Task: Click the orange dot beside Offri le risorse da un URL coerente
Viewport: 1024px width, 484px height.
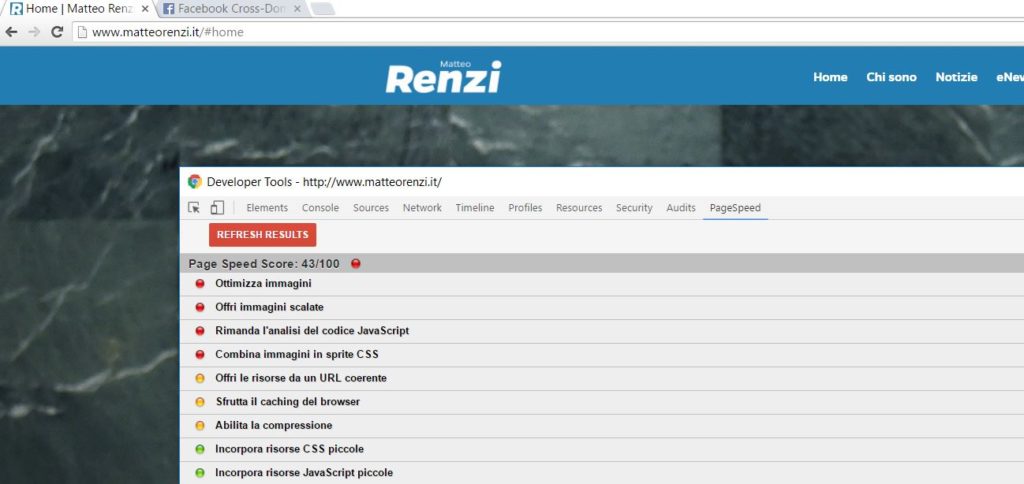Action: [x=200, y=378]
